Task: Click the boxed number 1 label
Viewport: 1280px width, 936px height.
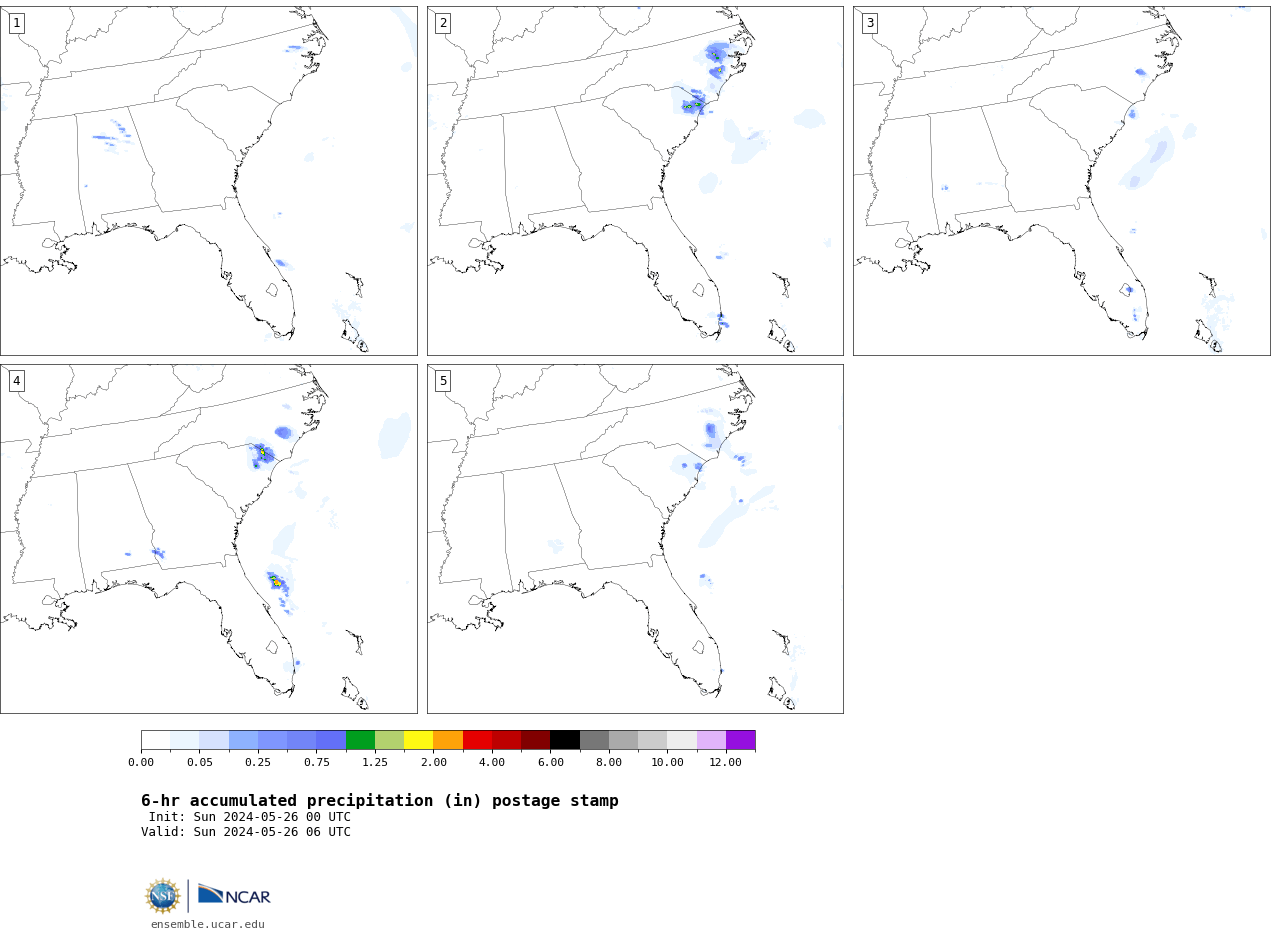Action: click(16, 23)
